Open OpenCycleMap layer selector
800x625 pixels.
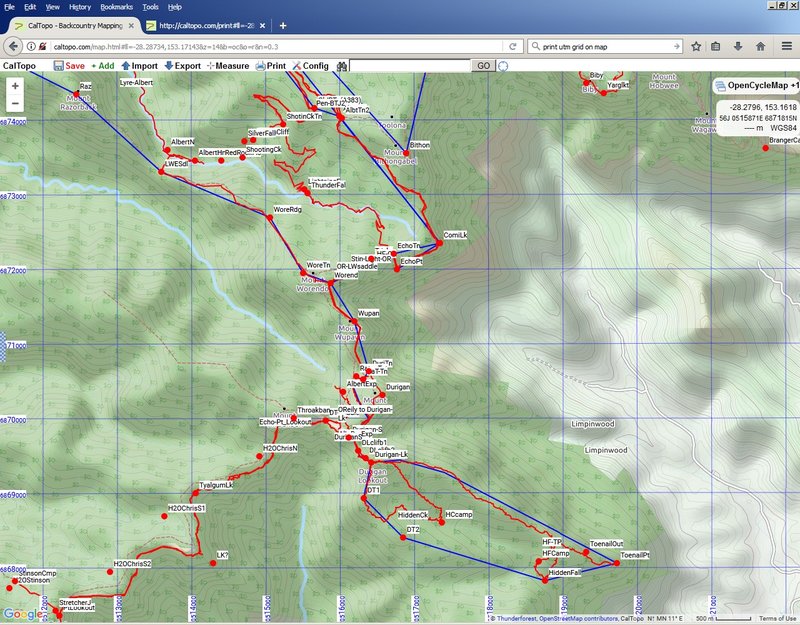pos(757,85)
